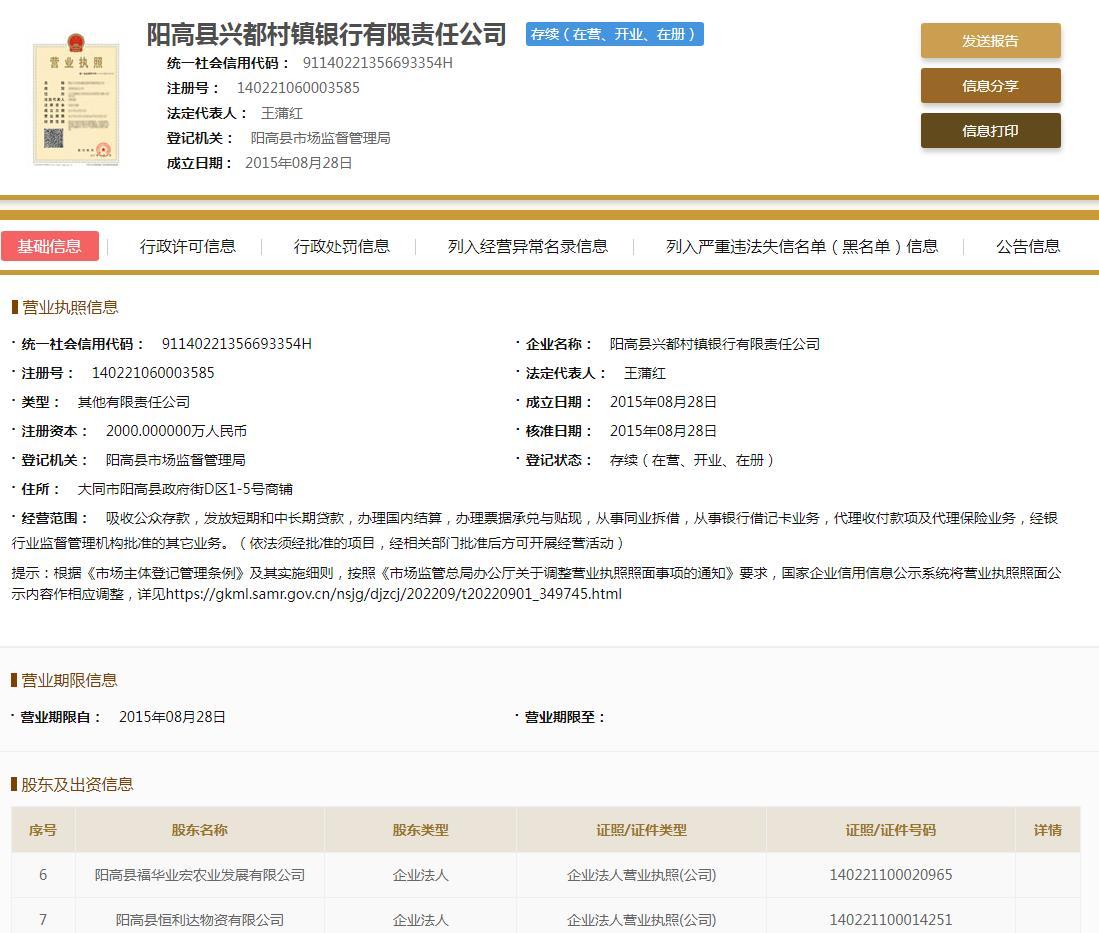Switch to the 行政许可信息 tab
The height and width of the screenshot is (933, 1099).
click(188, 246)
